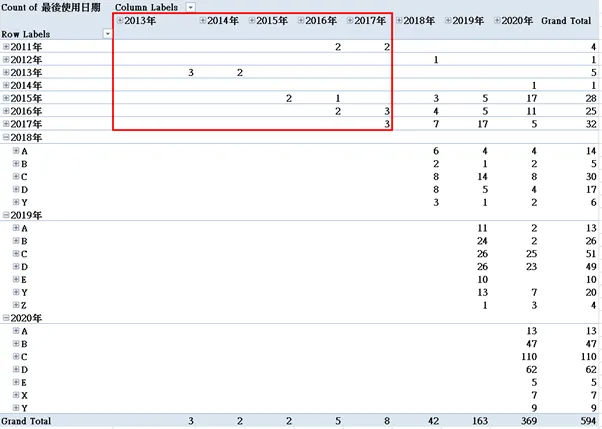Image resolution: width=602 pixels, height=429 pixels.
Task: Collapse the 2019年 row group
Action: (x=6, y=215)
